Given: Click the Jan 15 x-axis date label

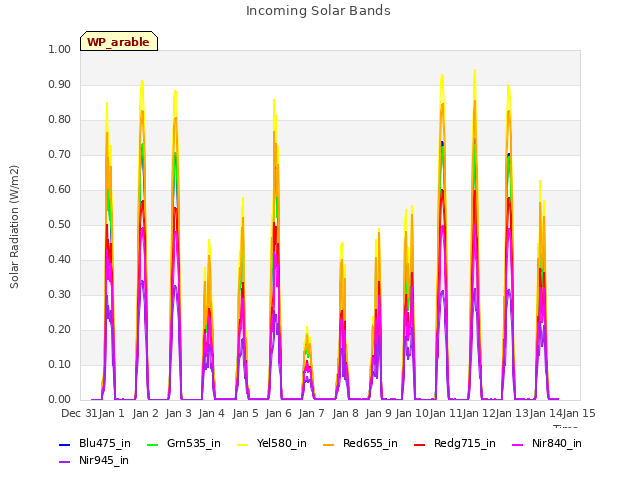Looking at the screenshot, I should [x=579, y=413].
